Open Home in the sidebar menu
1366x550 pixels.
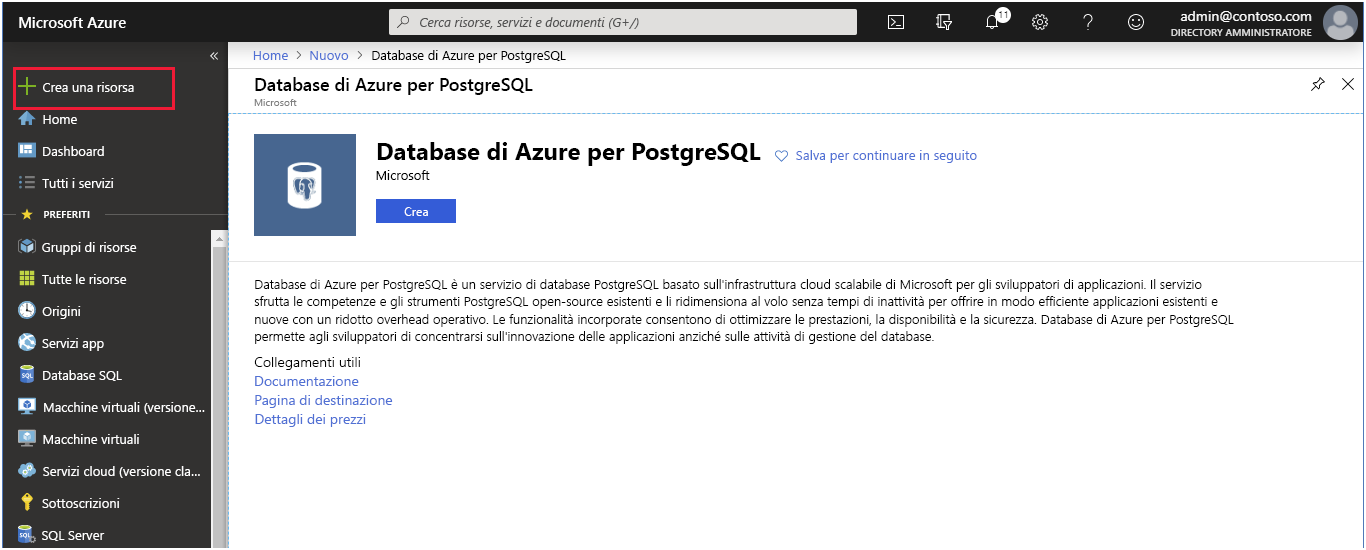pyautogui.click(x=59, y=120)
